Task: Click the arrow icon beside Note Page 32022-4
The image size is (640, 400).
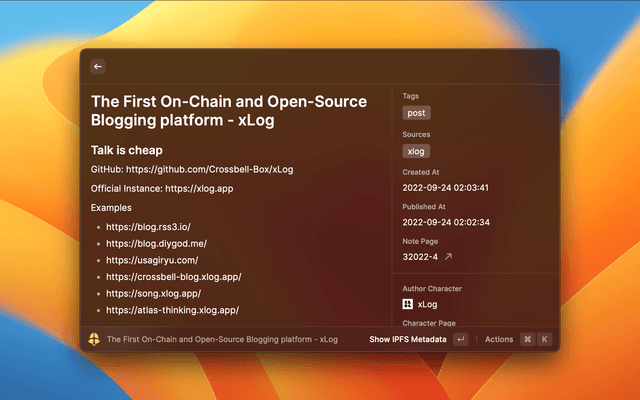Action: click(448, 257)
